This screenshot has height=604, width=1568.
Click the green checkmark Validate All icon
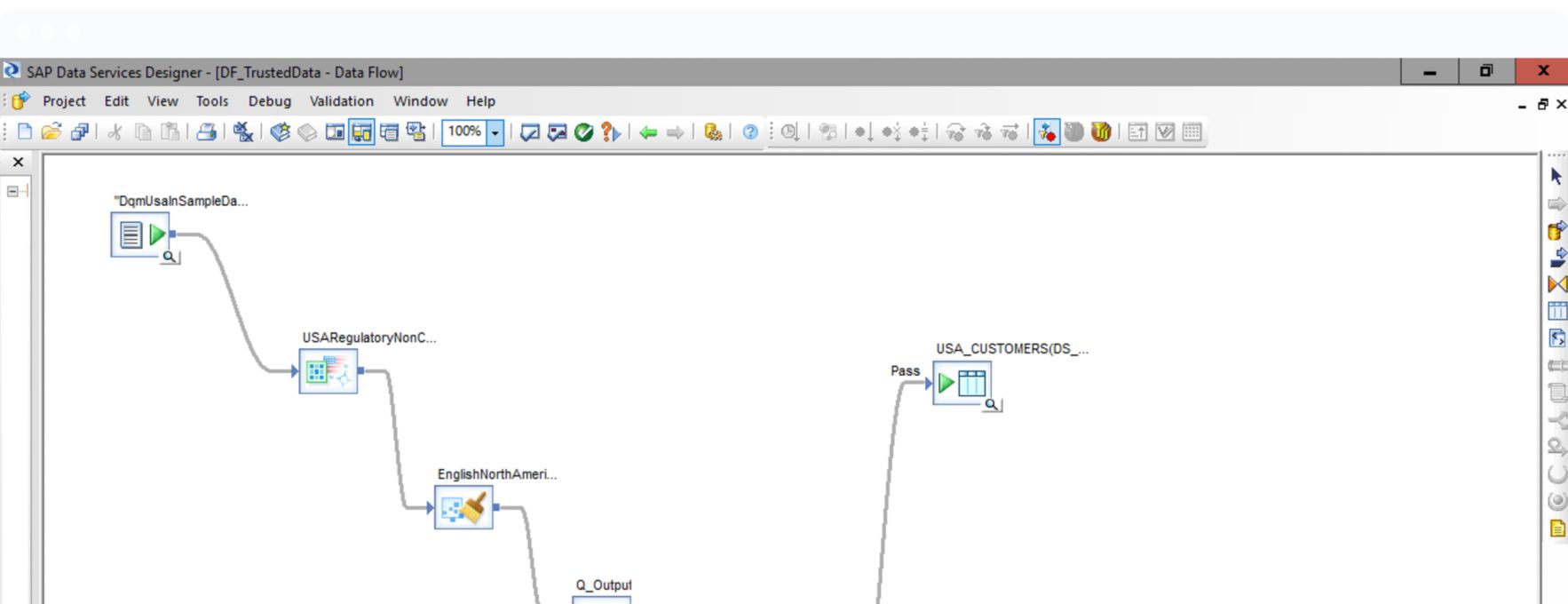click(x=583, y=132)
